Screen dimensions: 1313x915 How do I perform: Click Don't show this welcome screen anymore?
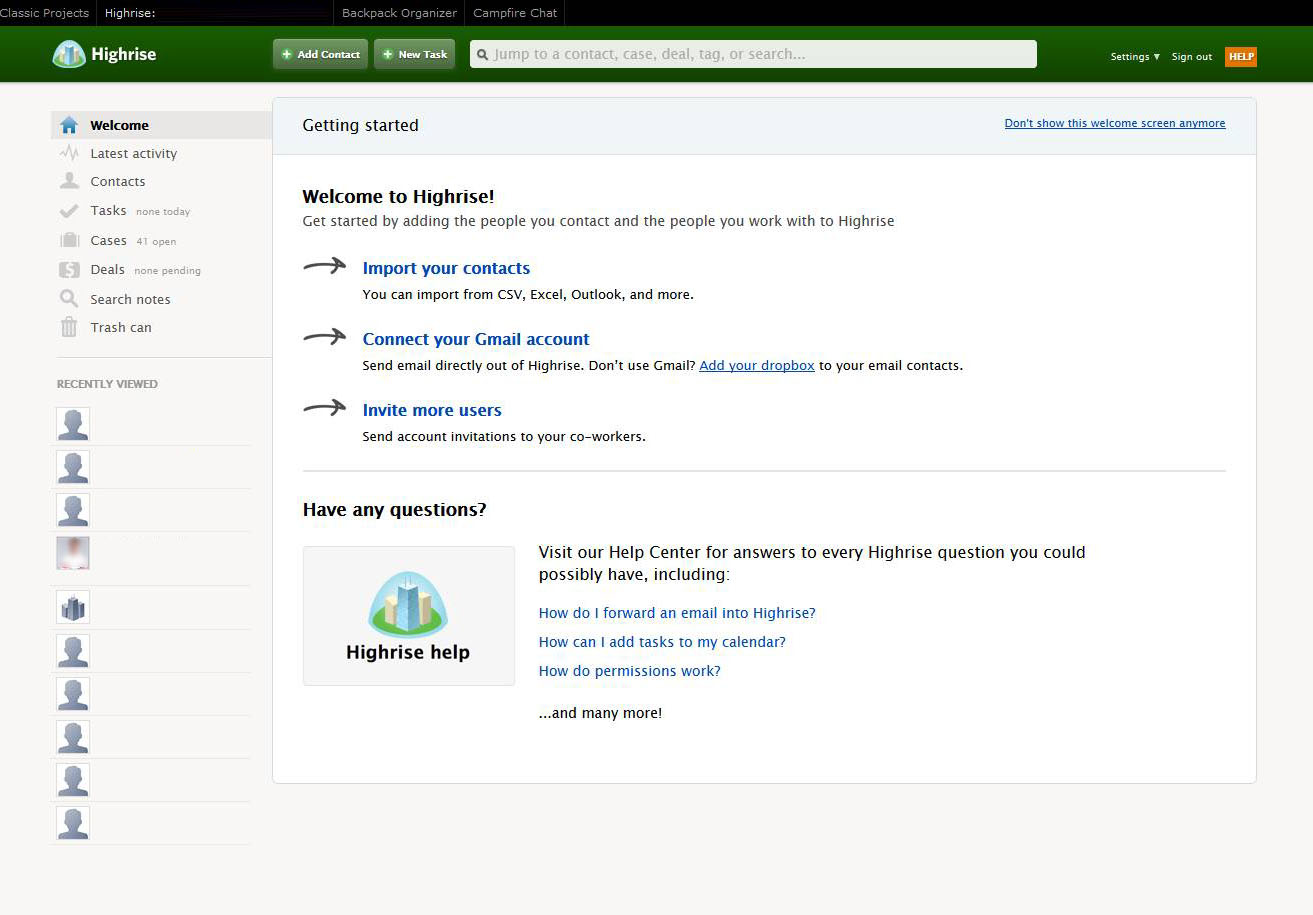[1115, 123]
